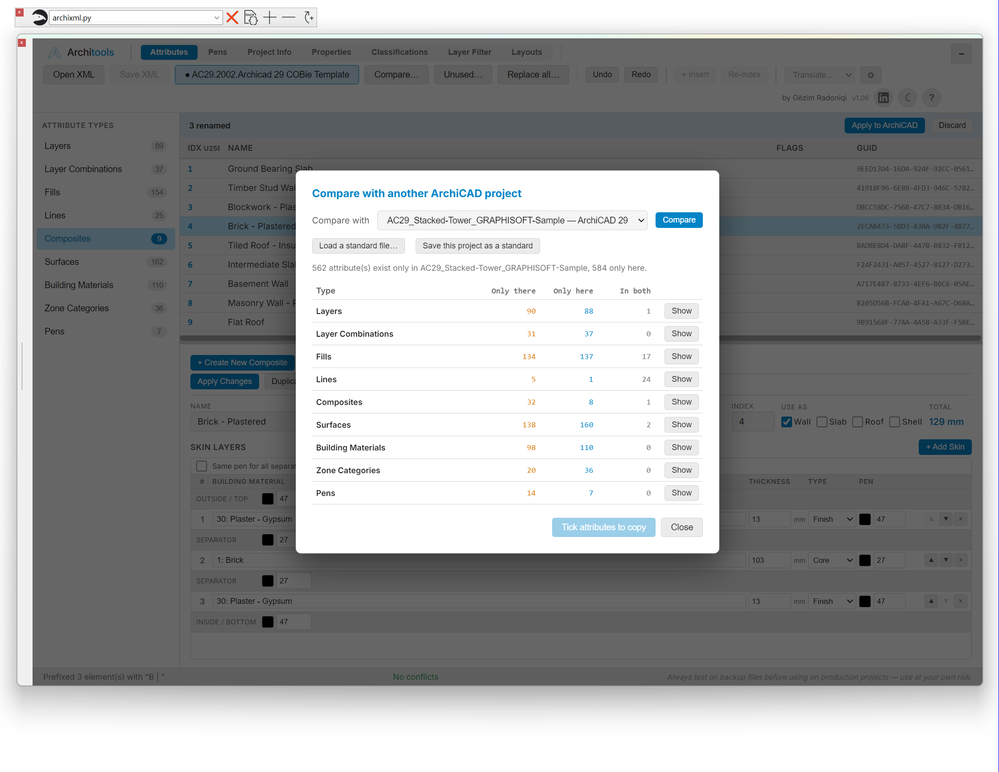This screenshot has width=999, height=772.
Task: Click the Add Skin button
Action: click(x=945, y=447)
